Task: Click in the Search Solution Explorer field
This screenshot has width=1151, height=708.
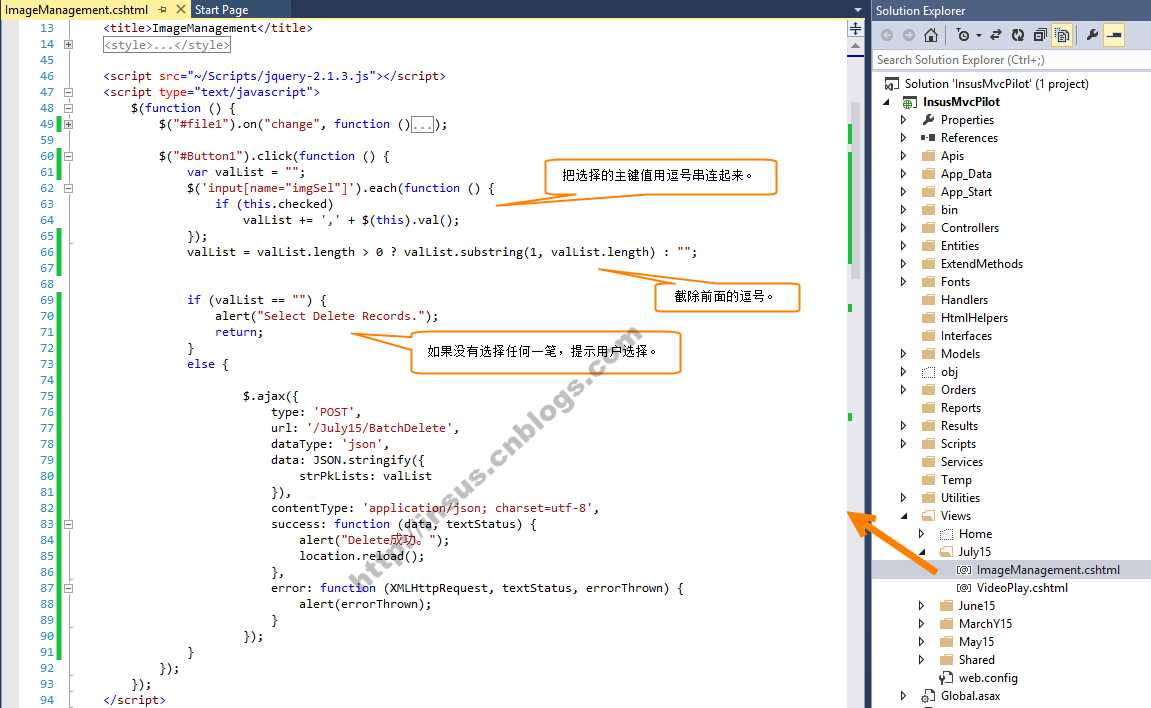Action: coord(1012,59)
